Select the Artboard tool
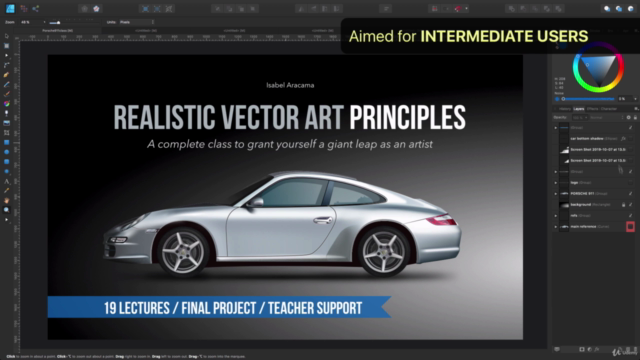Image resolution: width=640 pixels, height=360 pixels. click(7, 46)
